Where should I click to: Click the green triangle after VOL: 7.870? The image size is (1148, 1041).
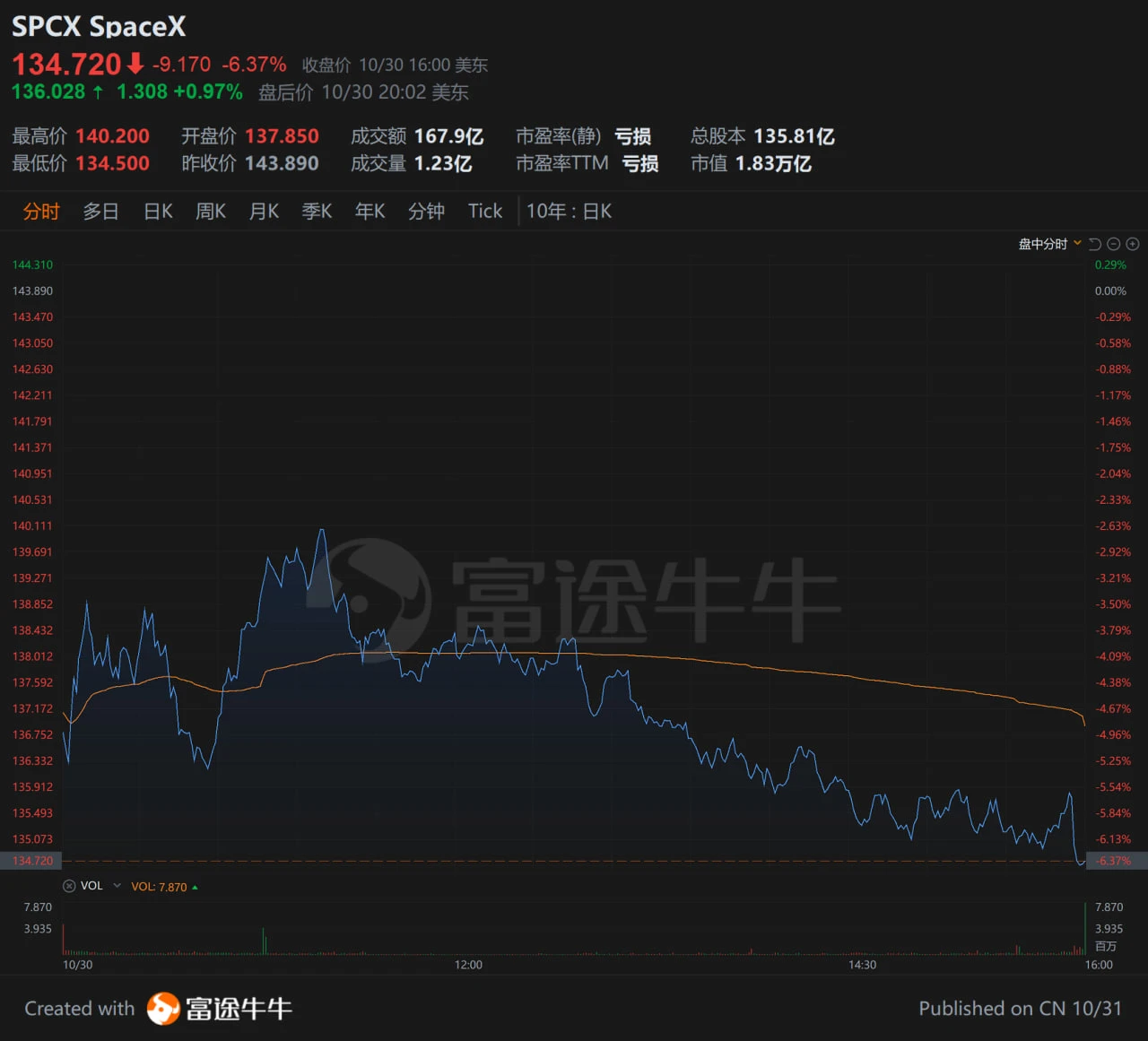[195, 887]
